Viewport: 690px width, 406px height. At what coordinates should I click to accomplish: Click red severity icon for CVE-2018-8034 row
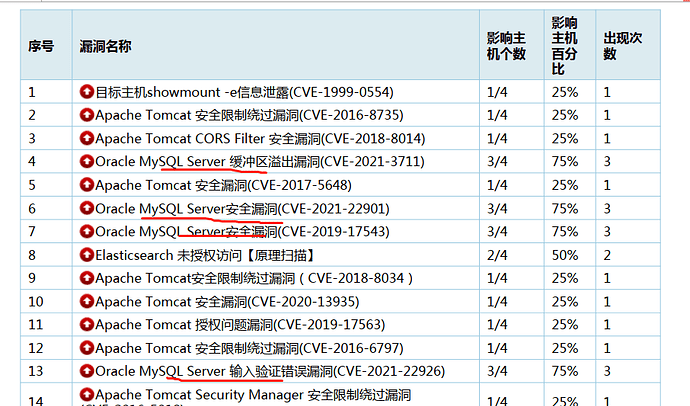[87, 278]
